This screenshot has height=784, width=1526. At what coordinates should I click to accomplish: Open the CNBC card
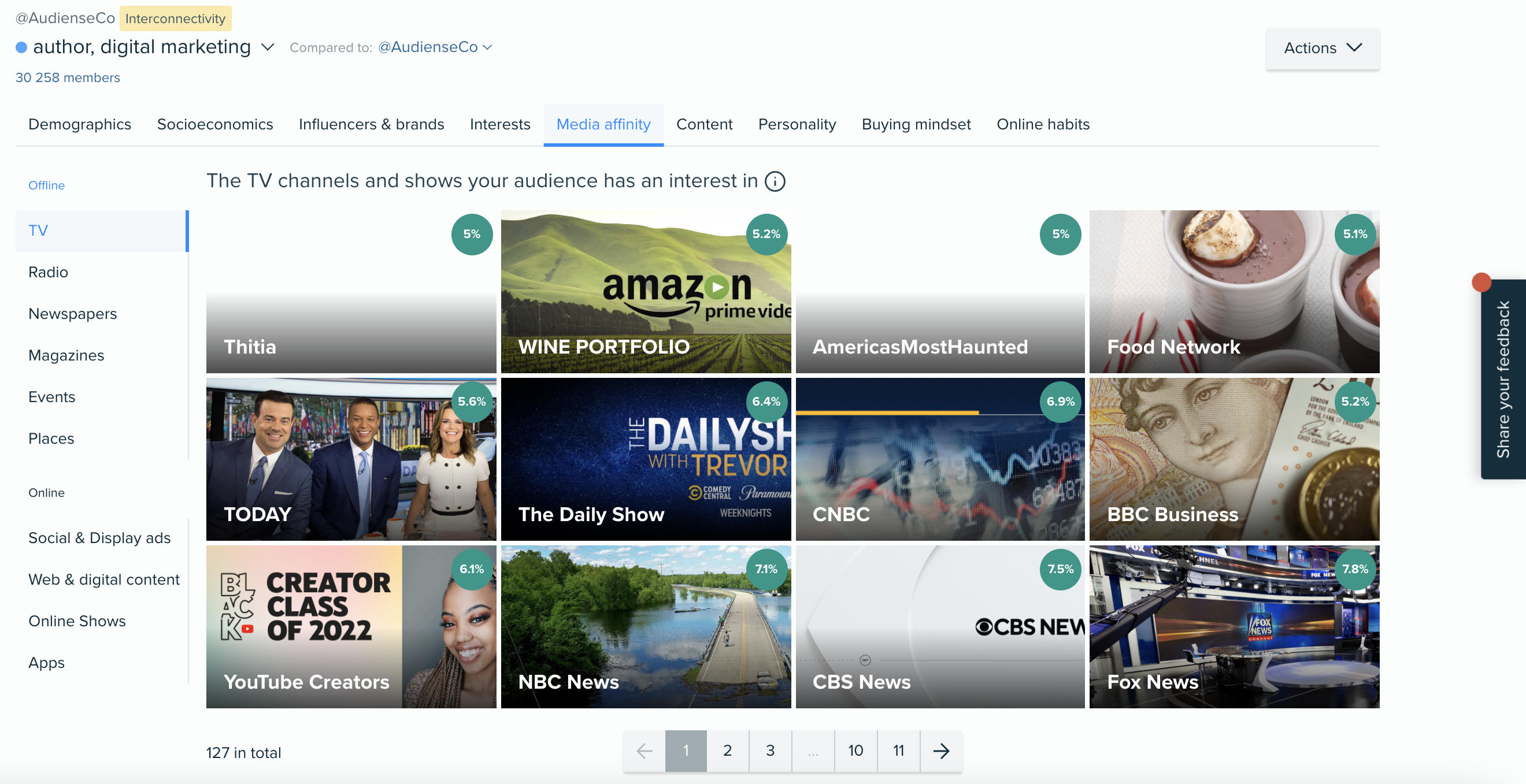(940, 459)
